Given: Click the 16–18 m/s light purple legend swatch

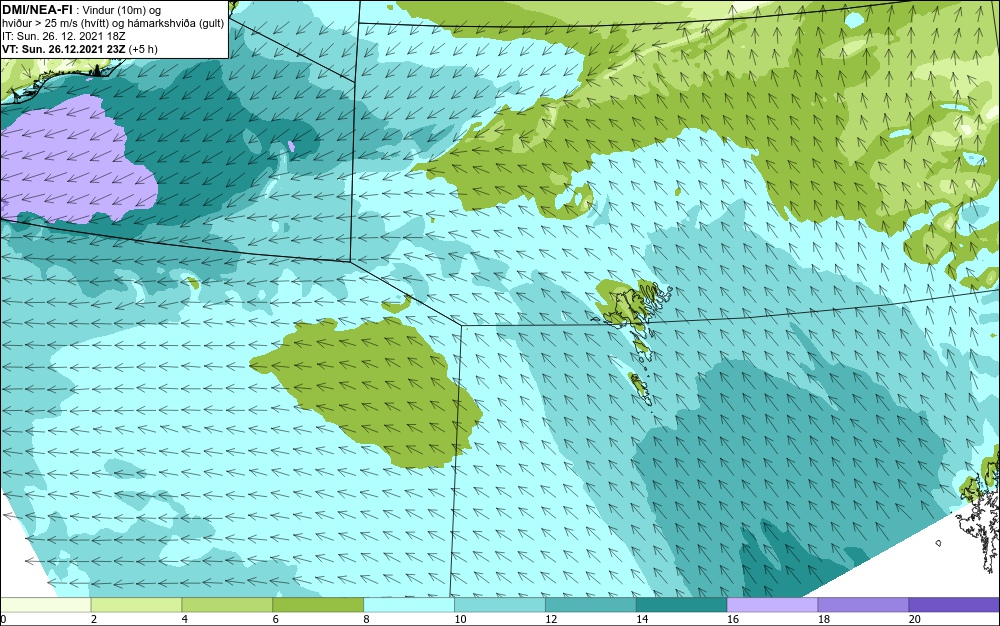Looking at the screenshot, I should coord(772,604).
